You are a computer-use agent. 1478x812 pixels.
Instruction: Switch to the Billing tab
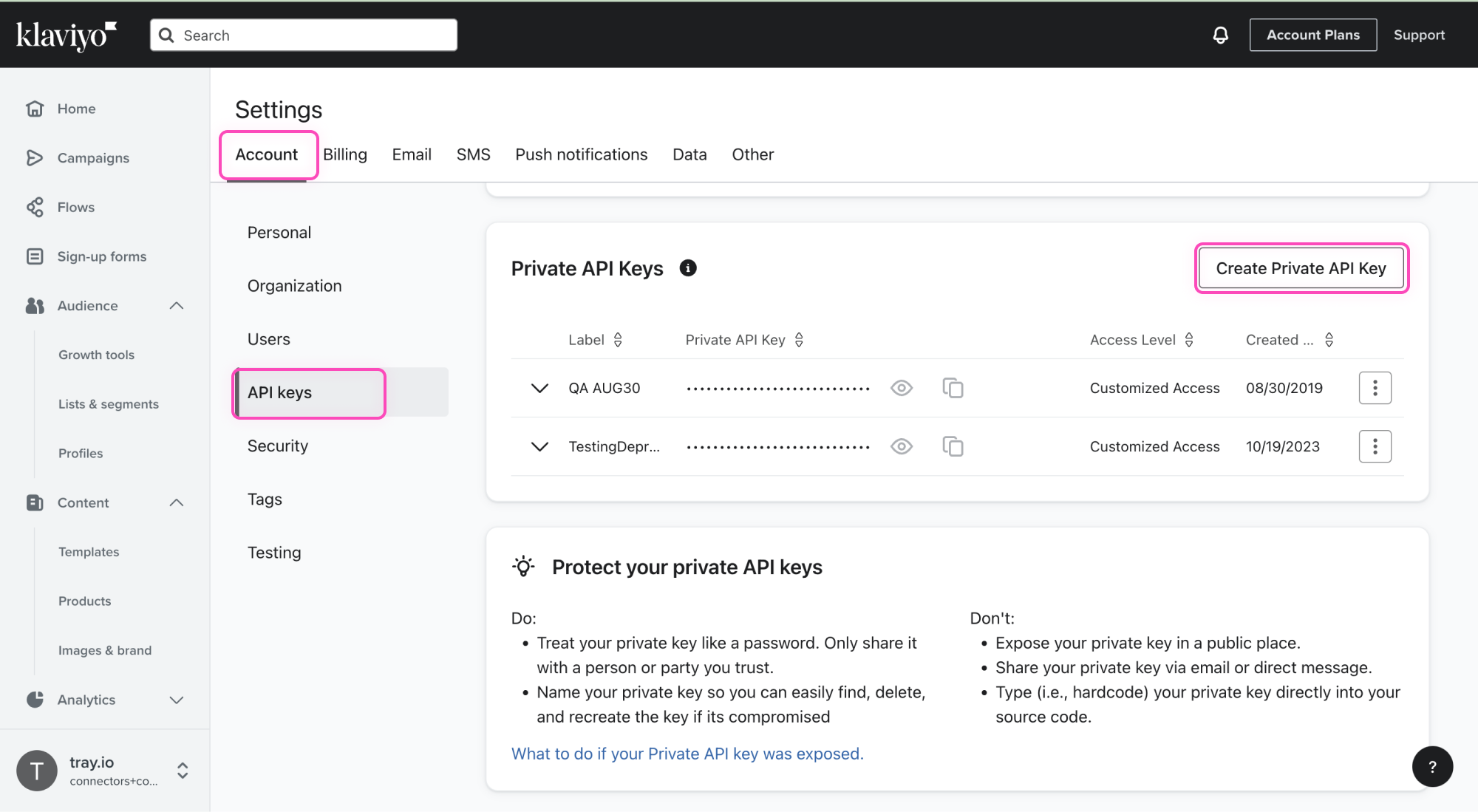[x=344, y=154]
